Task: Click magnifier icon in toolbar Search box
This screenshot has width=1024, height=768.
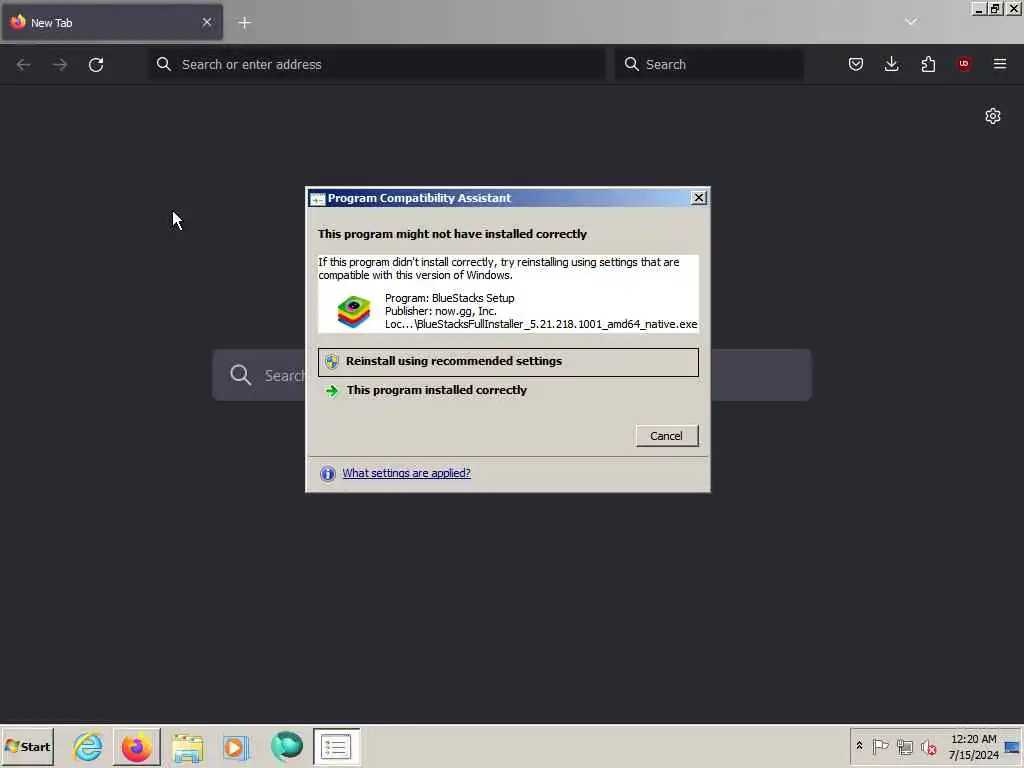Action: [632, 64]
